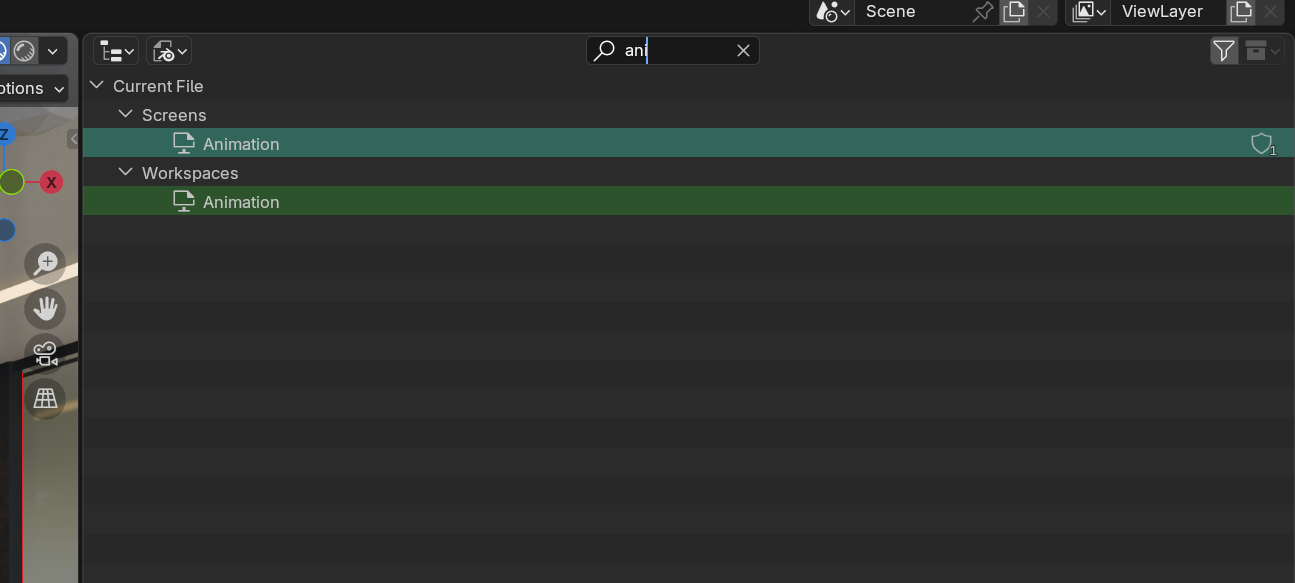Click the red X axis gizmo
This screenshot has width=1295, height=583.
(x=51, y=182)
